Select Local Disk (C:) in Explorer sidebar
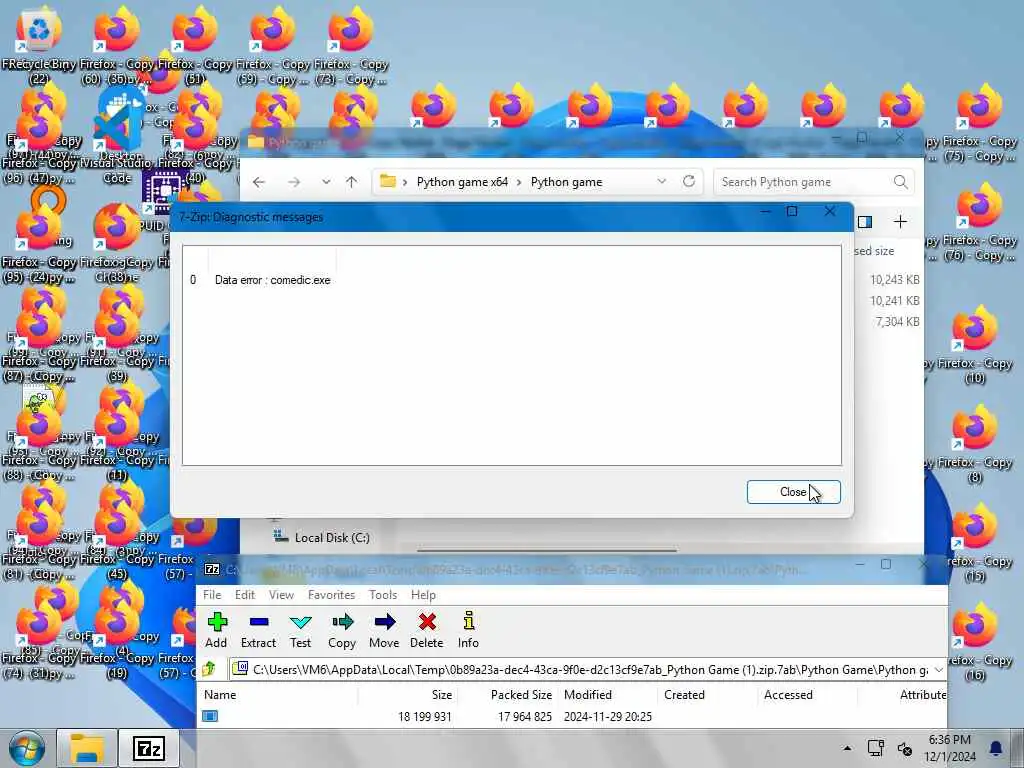Image resolution: width=1024 pixels, height=768 pixels. tap(321, 537)
